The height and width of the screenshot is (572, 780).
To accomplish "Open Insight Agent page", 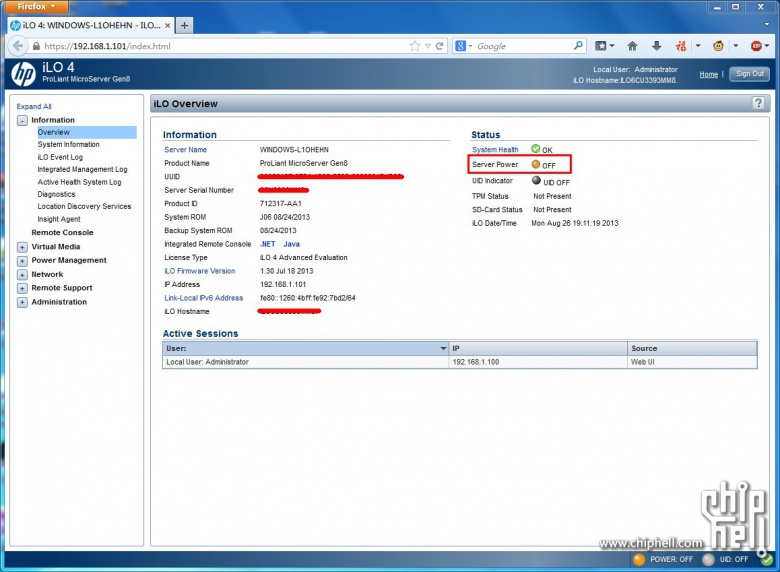I will pos(59,219).
